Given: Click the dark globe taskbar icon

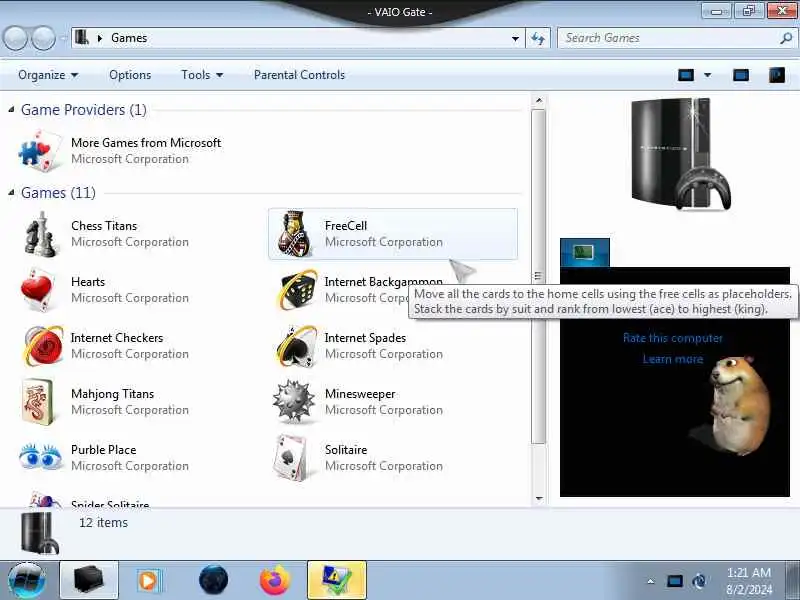Looking at the screenshot, I should tap(213, 580).
